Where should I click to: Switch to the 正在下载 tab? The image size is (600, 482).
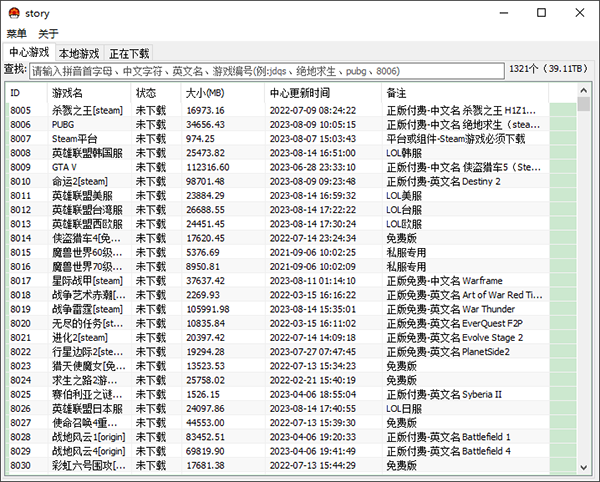point(129,53)
